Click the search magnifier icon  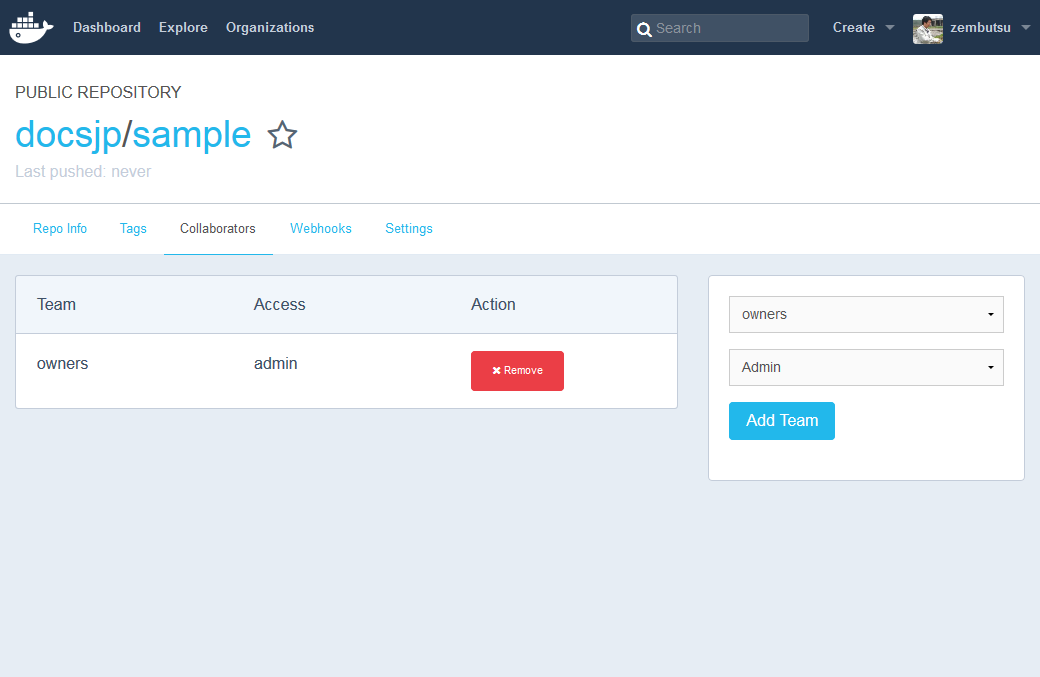click(x=644, y=29)
